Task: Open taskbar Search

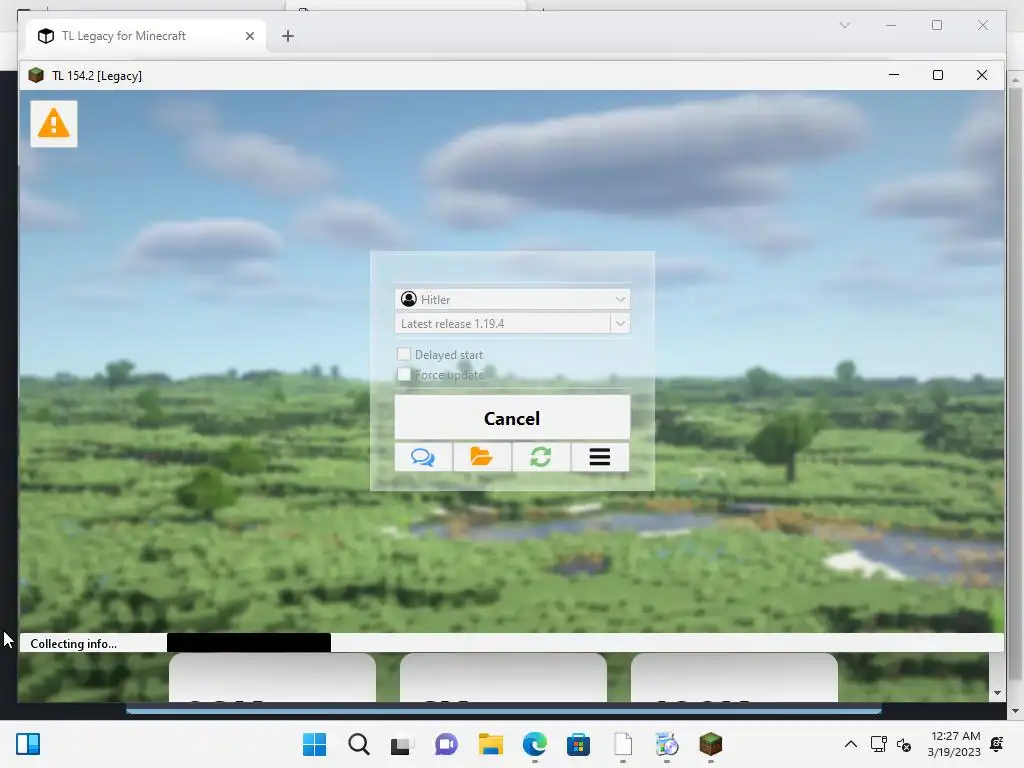Action: coord(359,744)
